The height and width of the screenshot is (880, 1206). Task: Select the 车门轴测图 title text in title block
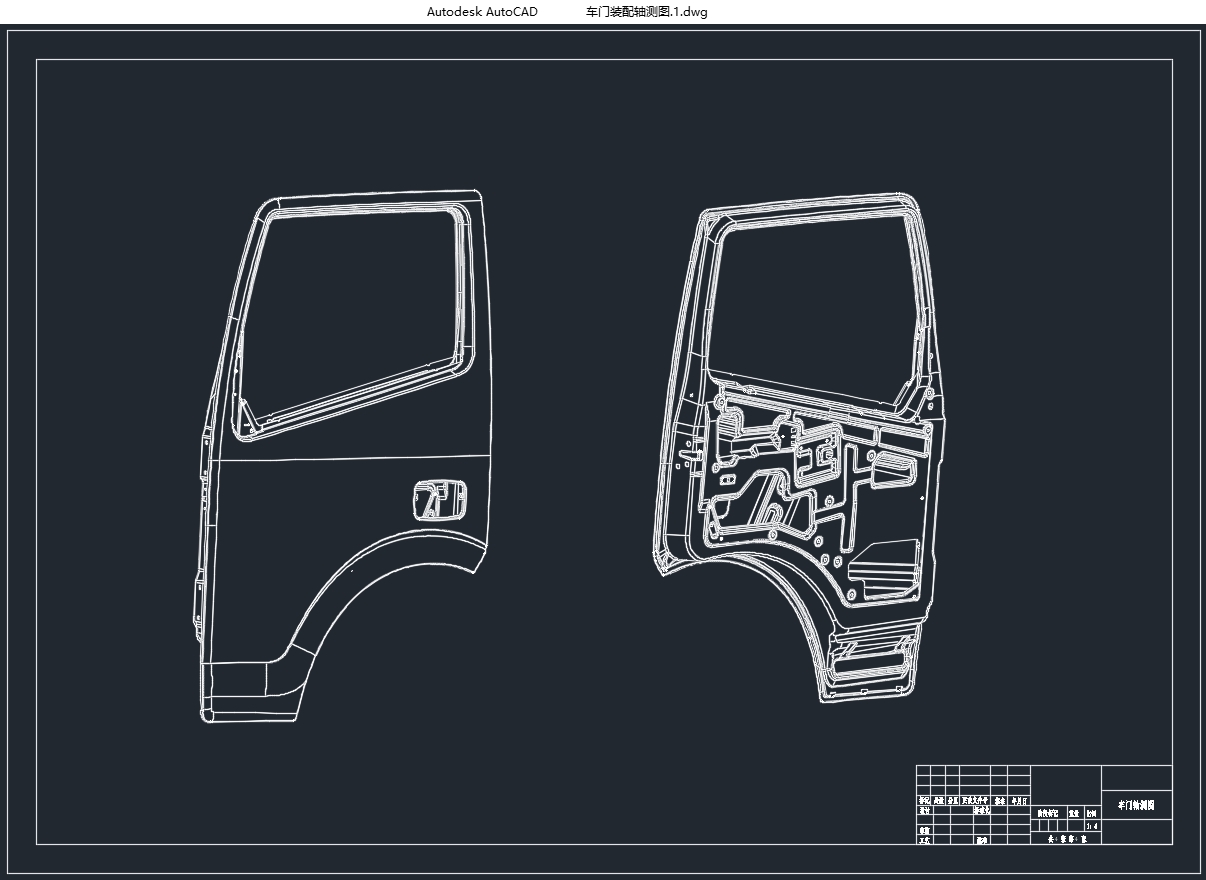(x=1136, y=805)
